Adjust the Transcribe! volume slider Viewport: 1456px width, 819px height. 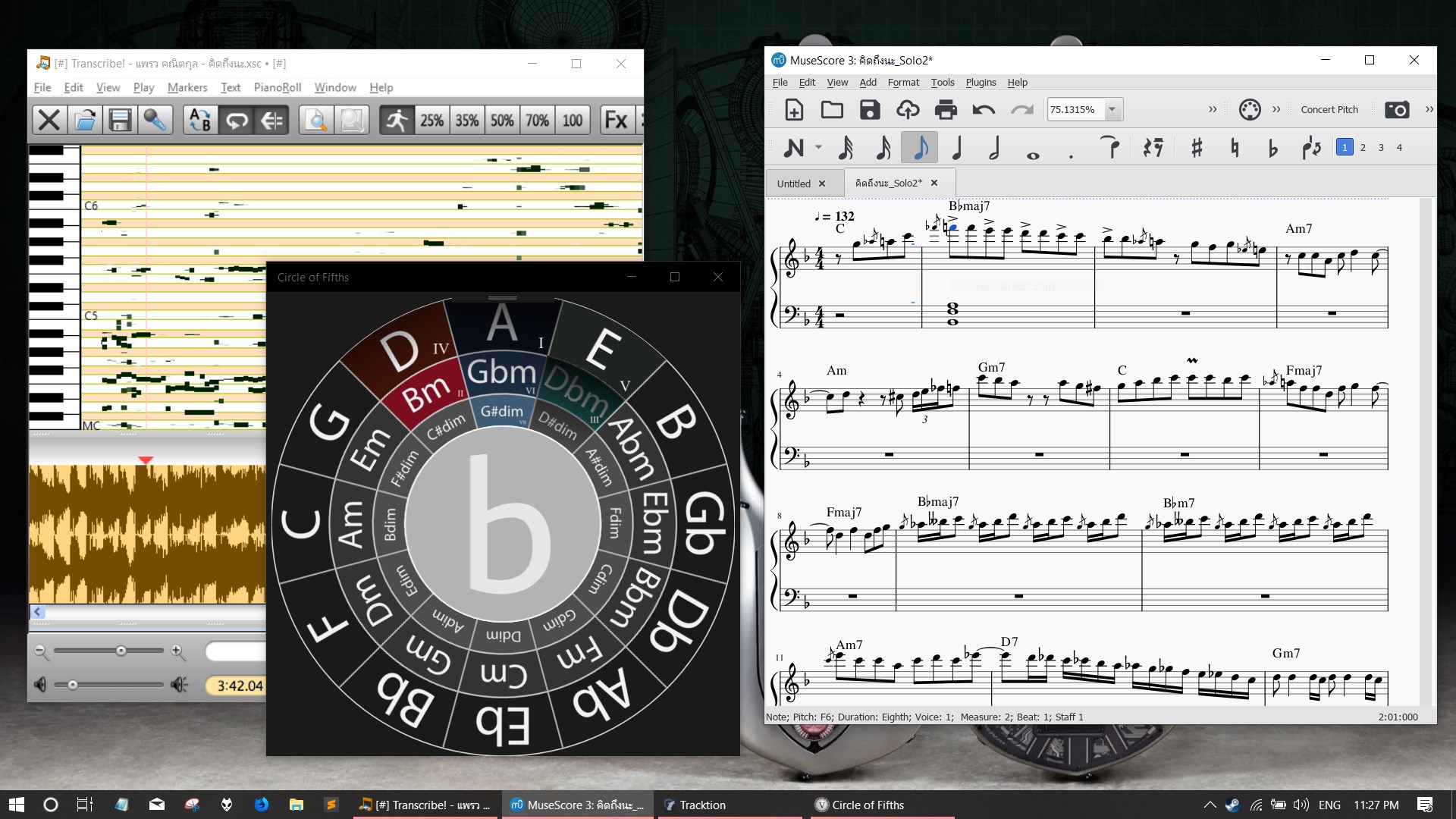tap(73, 685)
